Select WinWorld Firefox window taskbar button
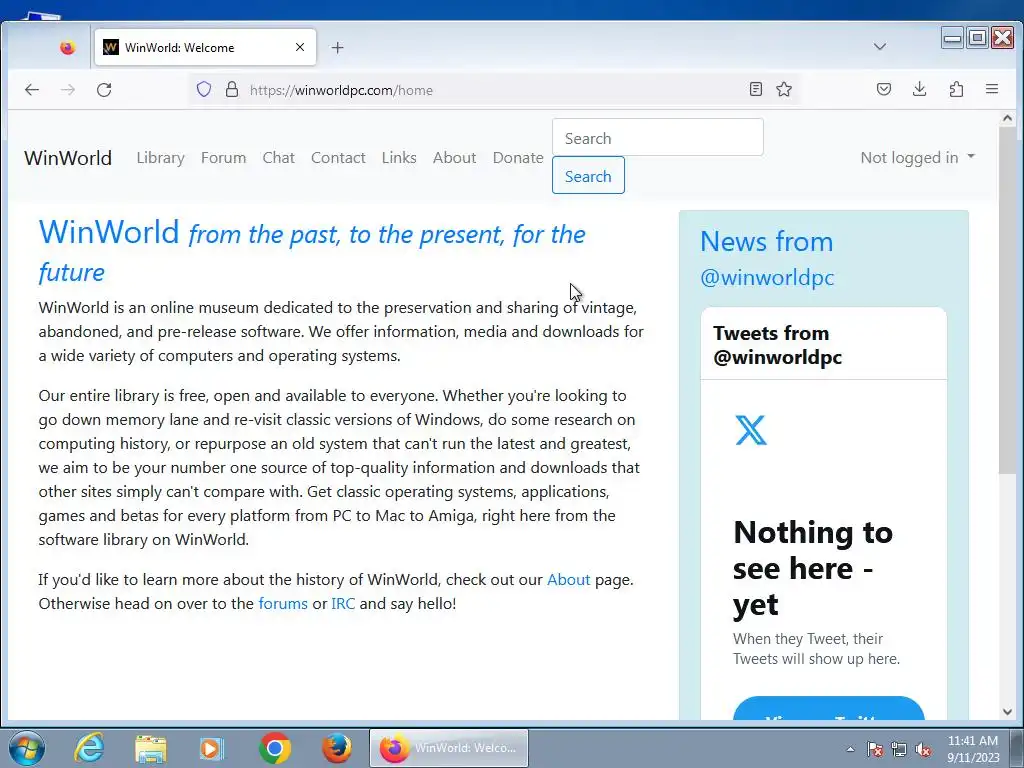This screenshot has width=1024, height=768. [449, 748]
